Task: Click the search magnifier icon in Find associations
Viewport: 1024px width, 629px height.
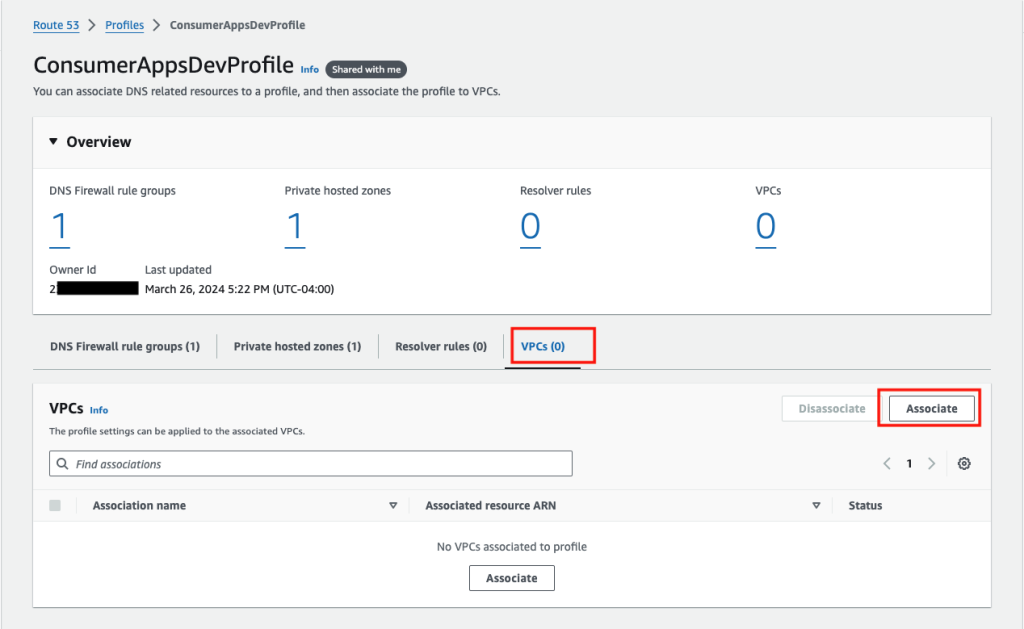Action: 63,463
